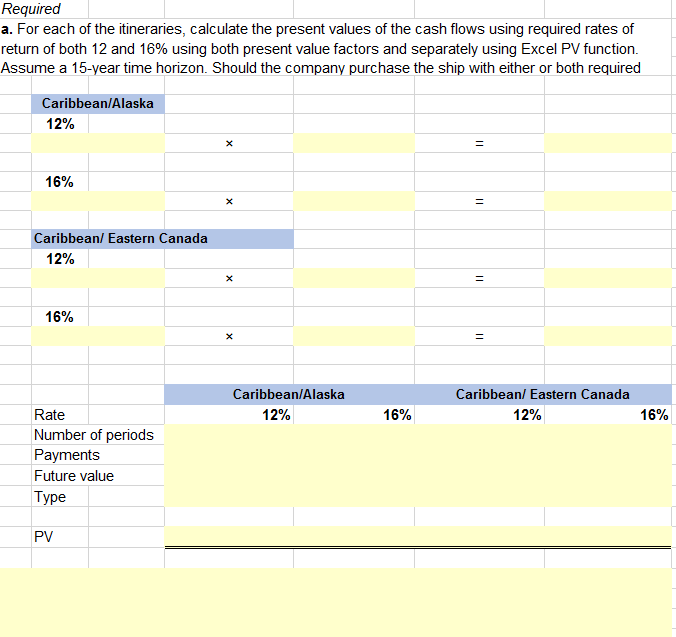Select Rate row '12%' under Caribbean/ Eastern Canada column
Image resolution: width=676 pixels, height=637 pixels.
click(x=527, y=415)
